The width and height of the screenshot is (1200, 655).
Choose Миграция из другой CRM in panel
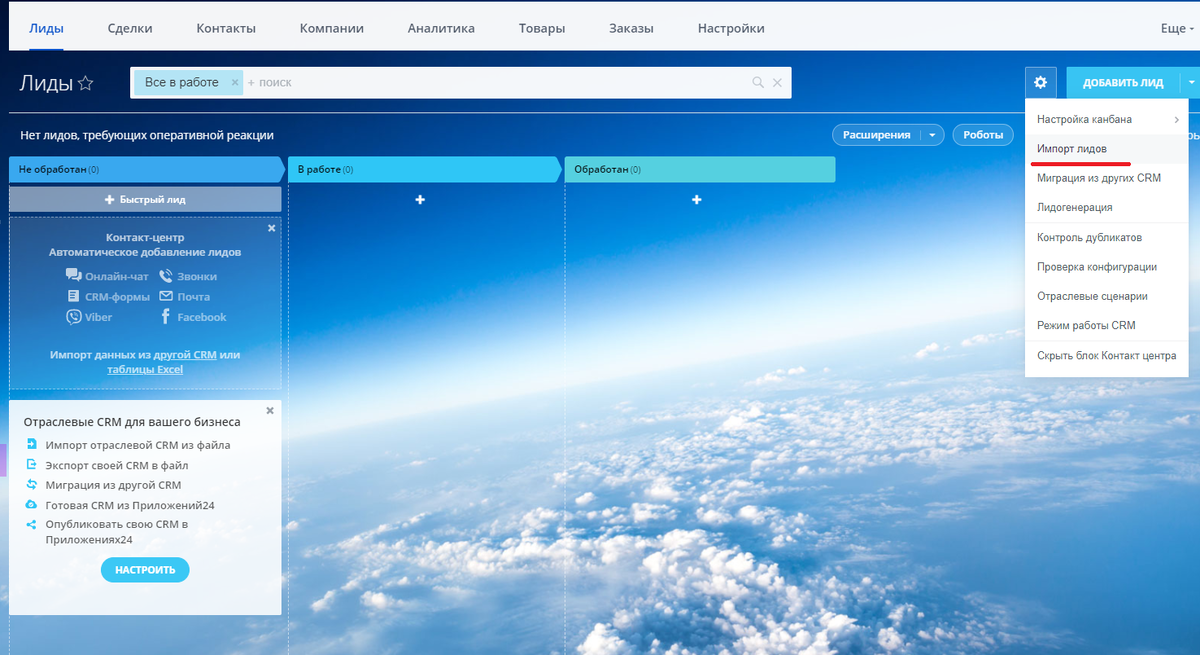click(113, 485)
